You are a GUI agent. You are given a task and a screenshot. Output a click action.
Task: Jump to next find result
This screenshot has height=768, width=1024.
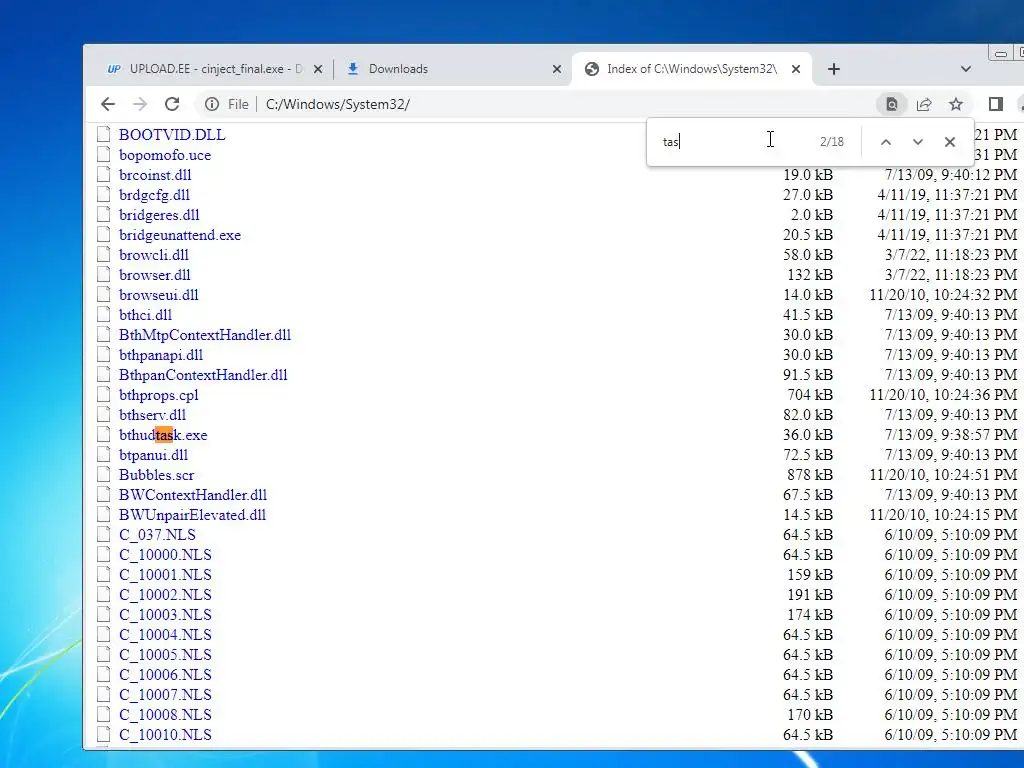point(918,142)
